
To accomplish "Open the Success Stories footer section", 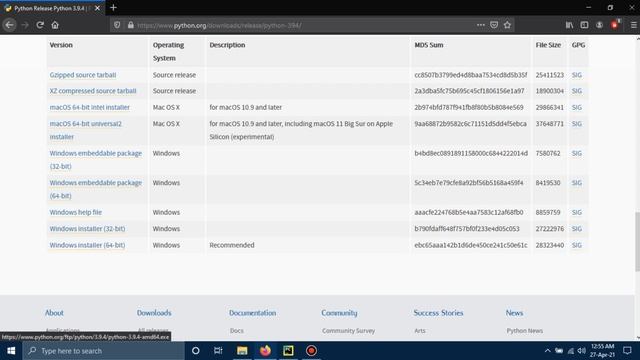I will click(438, 313).
